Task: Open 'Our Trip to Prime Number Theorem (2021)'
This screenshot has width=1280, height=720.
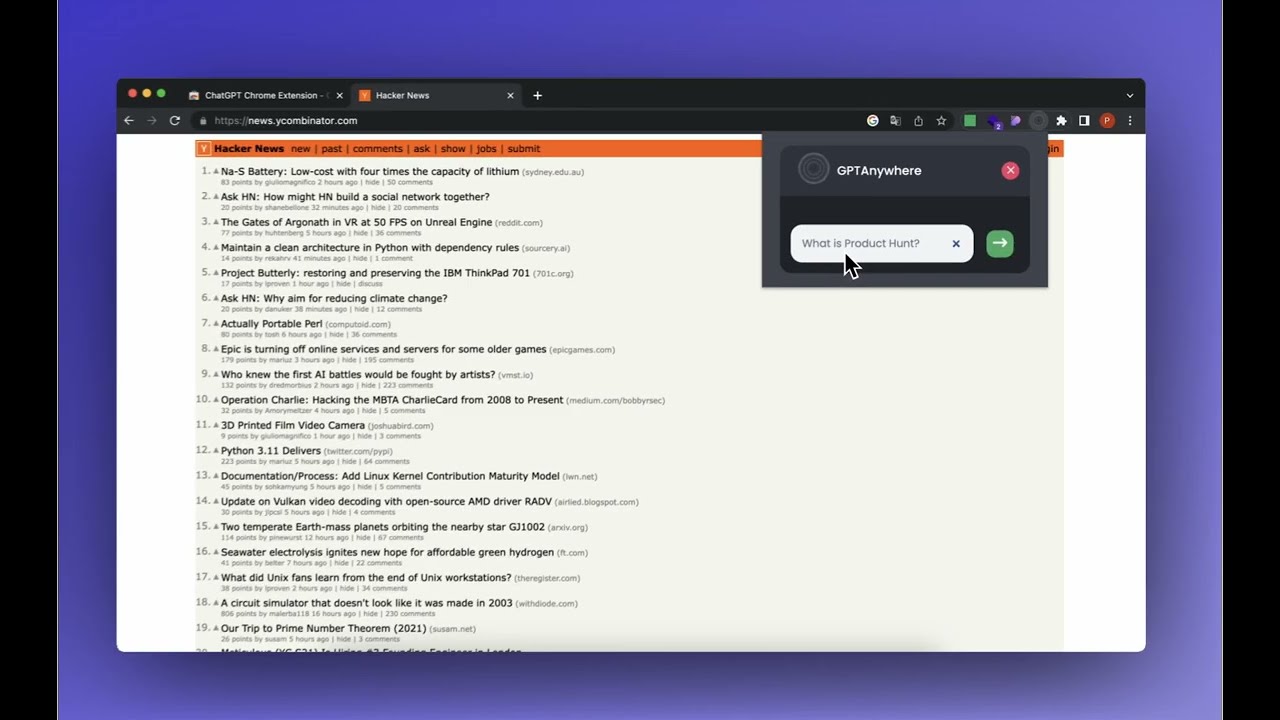Action: click(323, 629)
